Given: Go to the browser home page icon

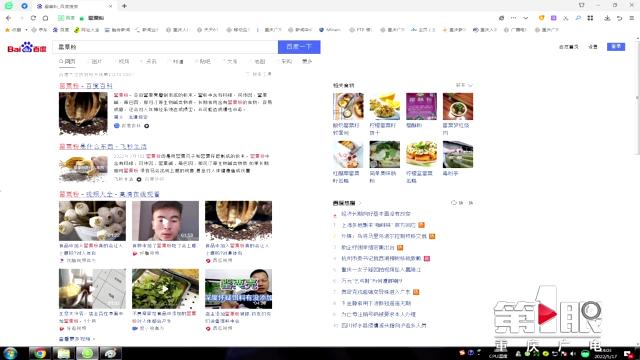Looking at the screenshot, I should [x=46, y=18].
